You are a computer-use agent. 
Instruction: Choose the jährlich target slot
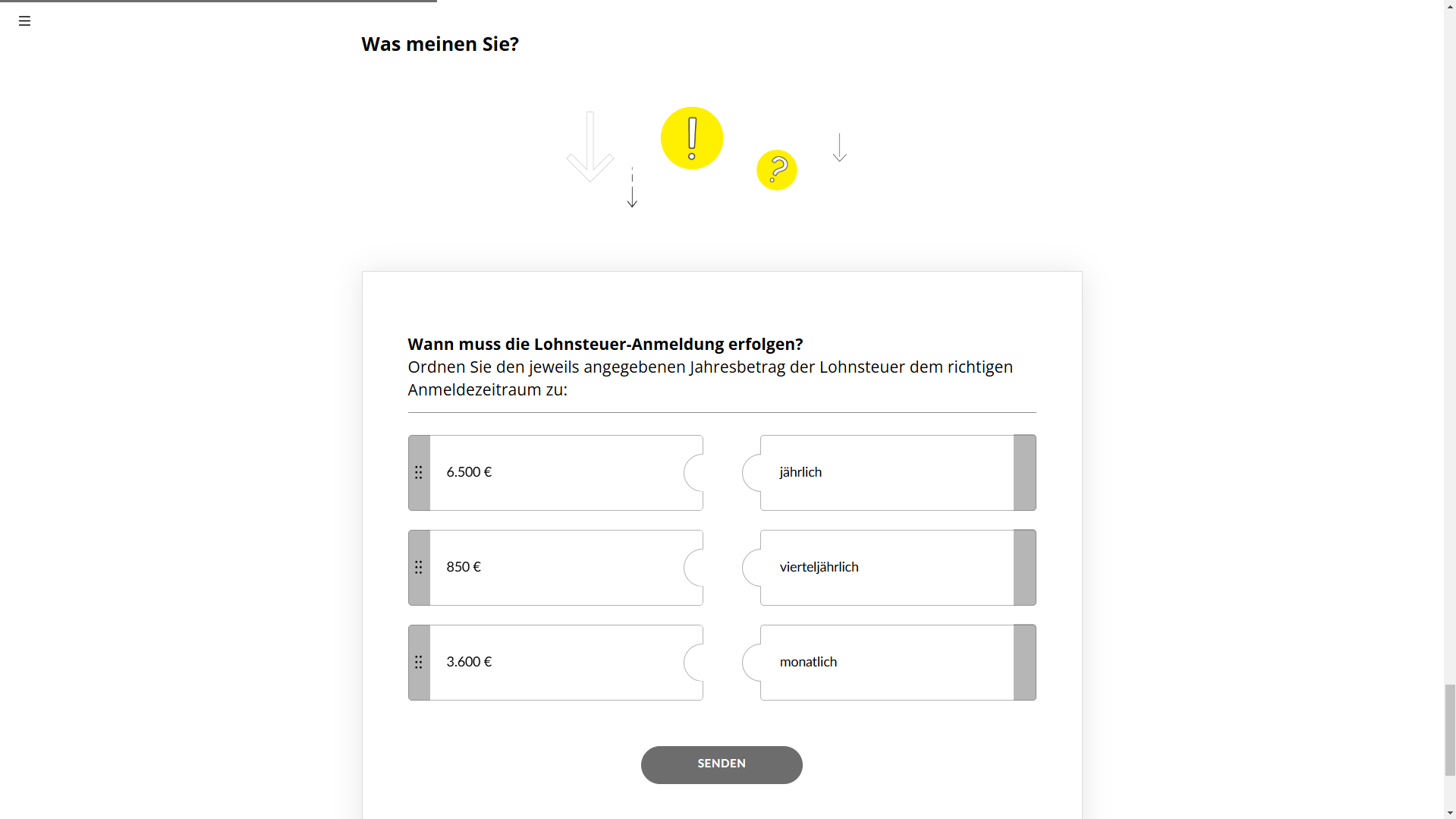tap(886, 473)
